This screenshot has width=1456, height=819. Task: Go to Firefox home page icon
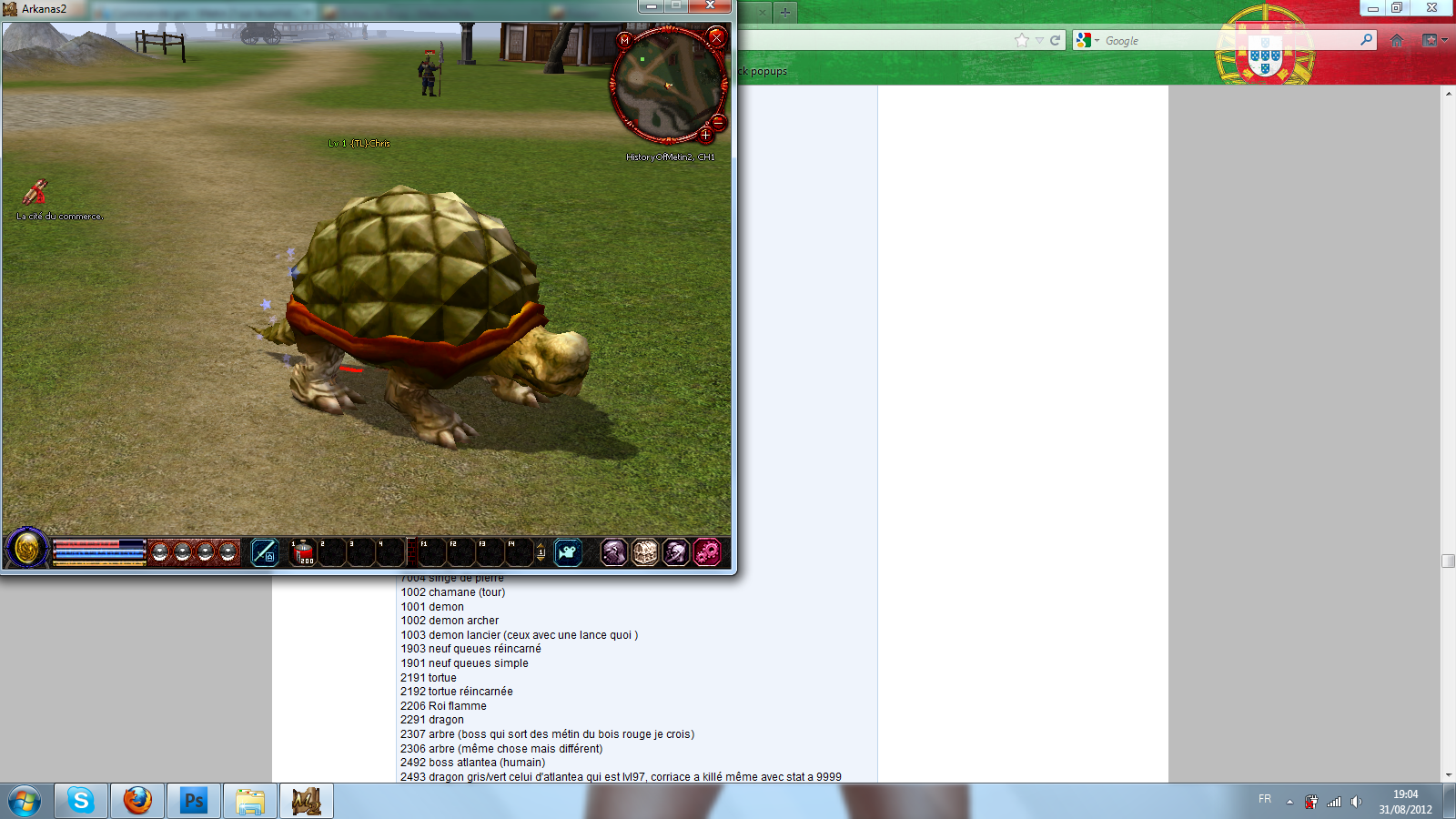point(1397,40)
